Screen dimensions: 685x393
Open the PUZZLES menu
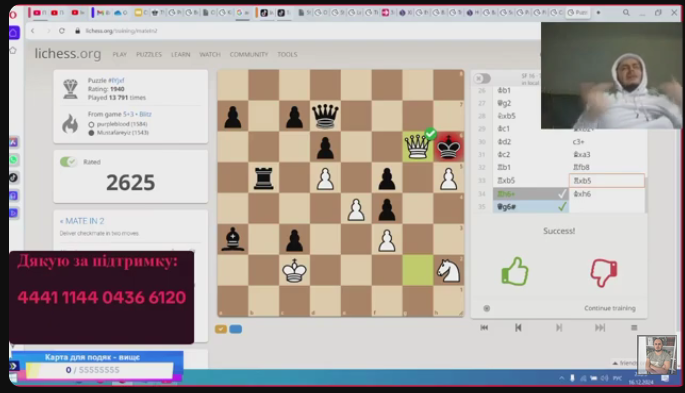[x=149, y=55]
